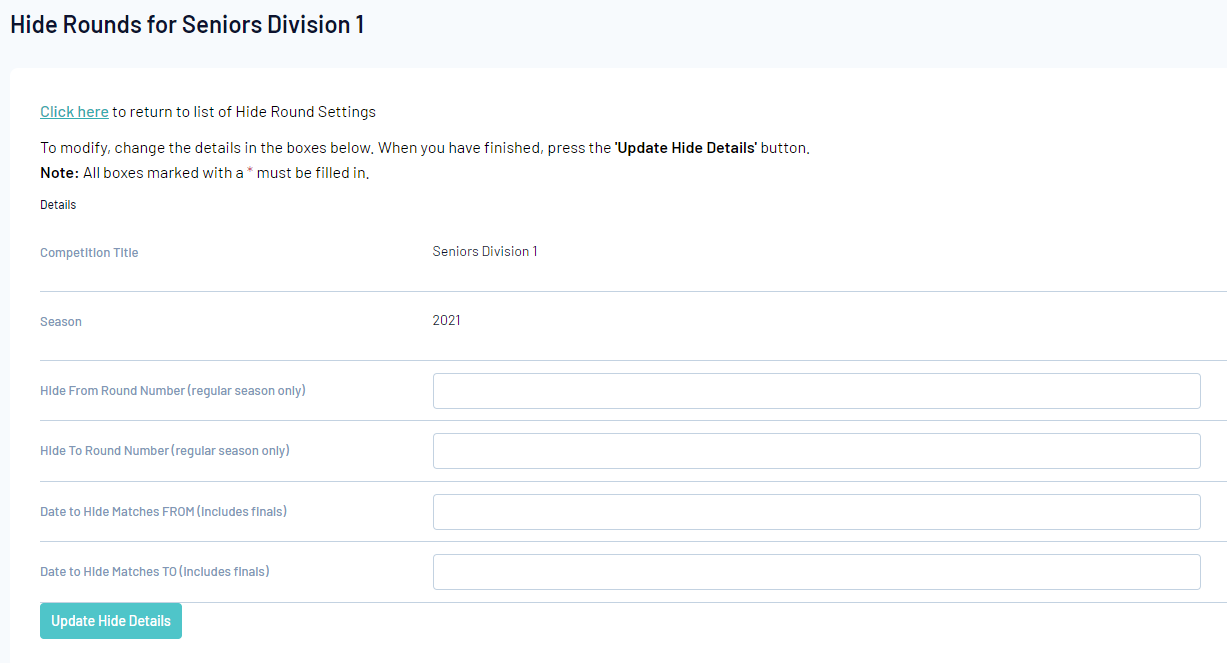The width and height of the screenshot is (1227, 663).
Task: Click the small 'Details' section heading
Action: (x=58, y=205)
